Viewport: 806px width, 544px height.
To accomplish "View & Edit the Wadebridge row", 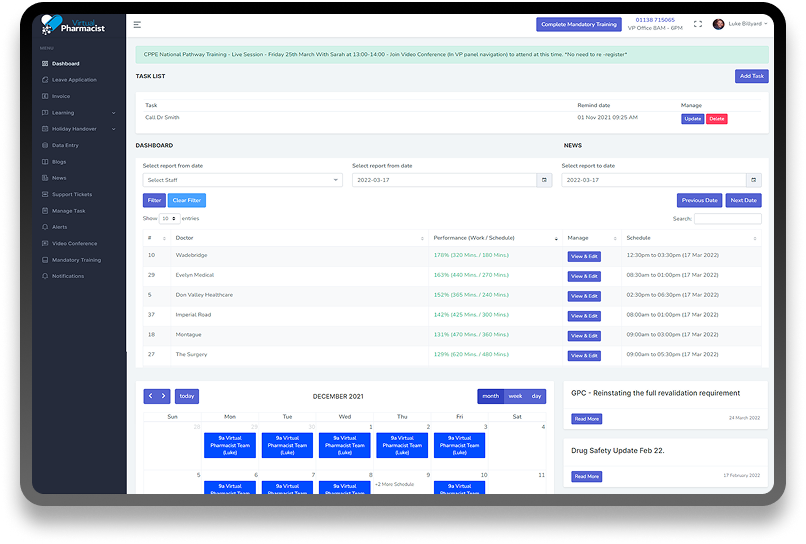I will click(x=584, y=256).
